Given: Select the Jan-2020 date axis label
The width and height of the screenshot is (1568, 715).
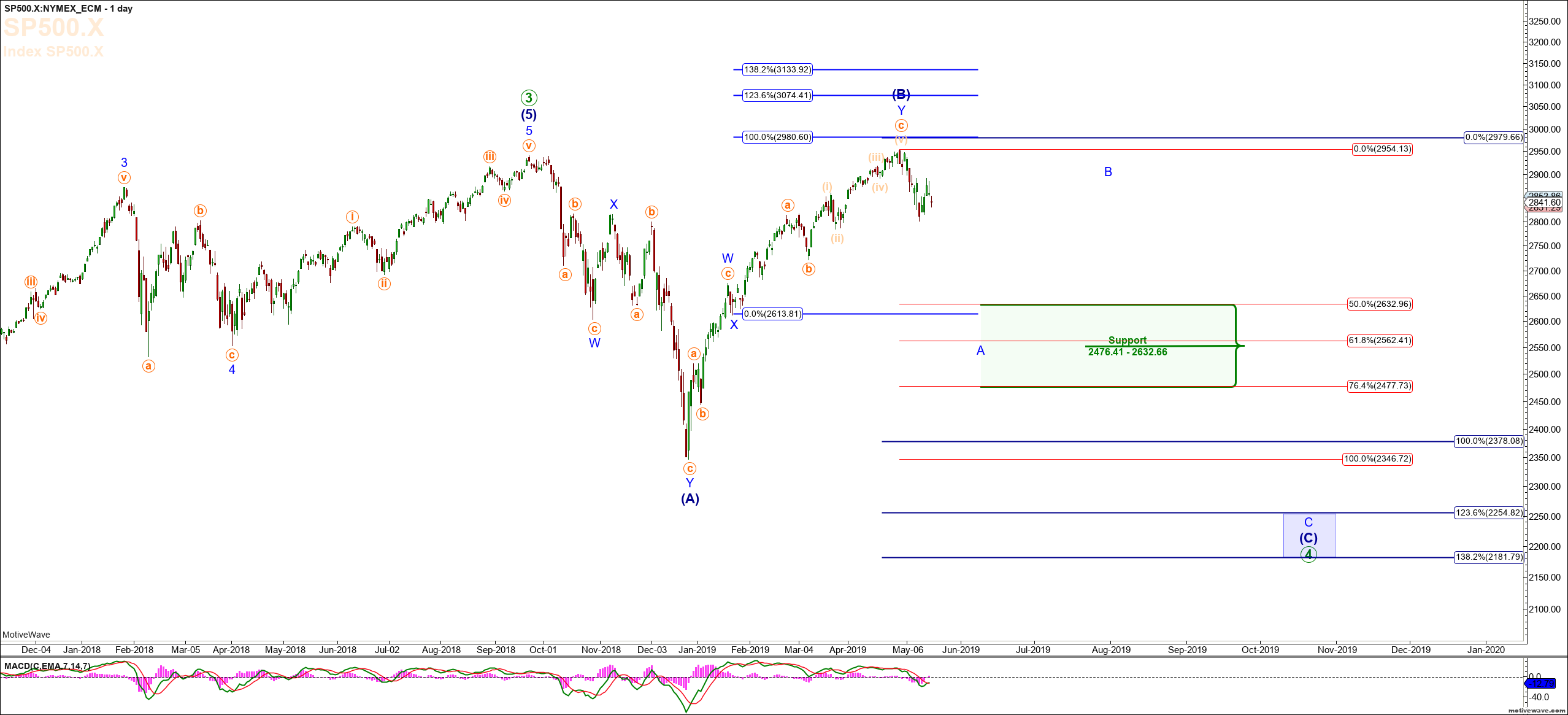Looking at the screenshot, I should click(x=1486, y=649).
